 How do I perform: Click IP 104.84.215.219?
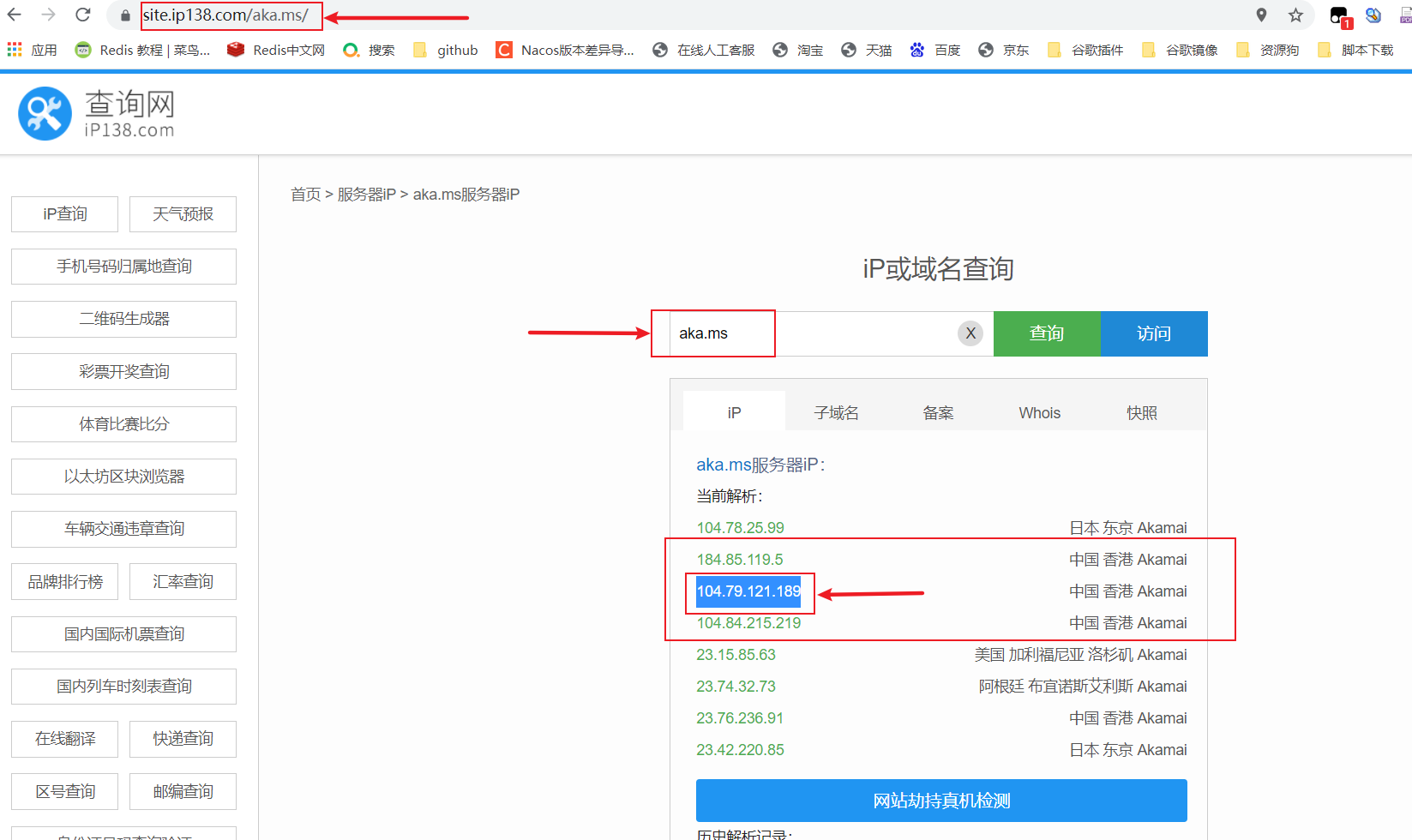click(x=748, y=623)
